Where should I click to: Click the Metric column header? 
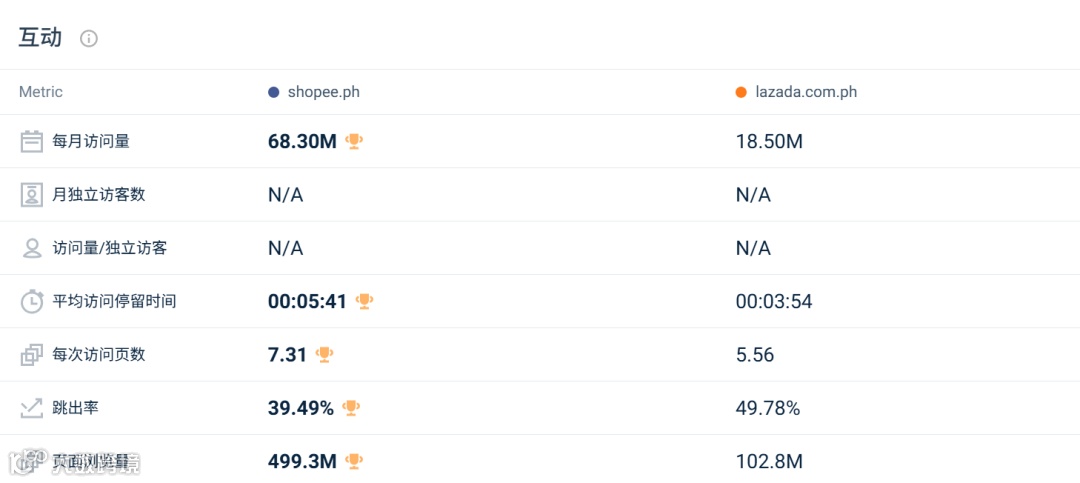(41, 92)
